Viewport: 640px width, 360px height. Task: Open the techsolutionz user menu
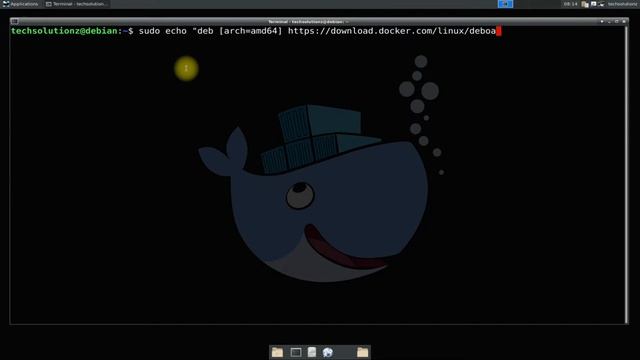(x=623, y=4)
